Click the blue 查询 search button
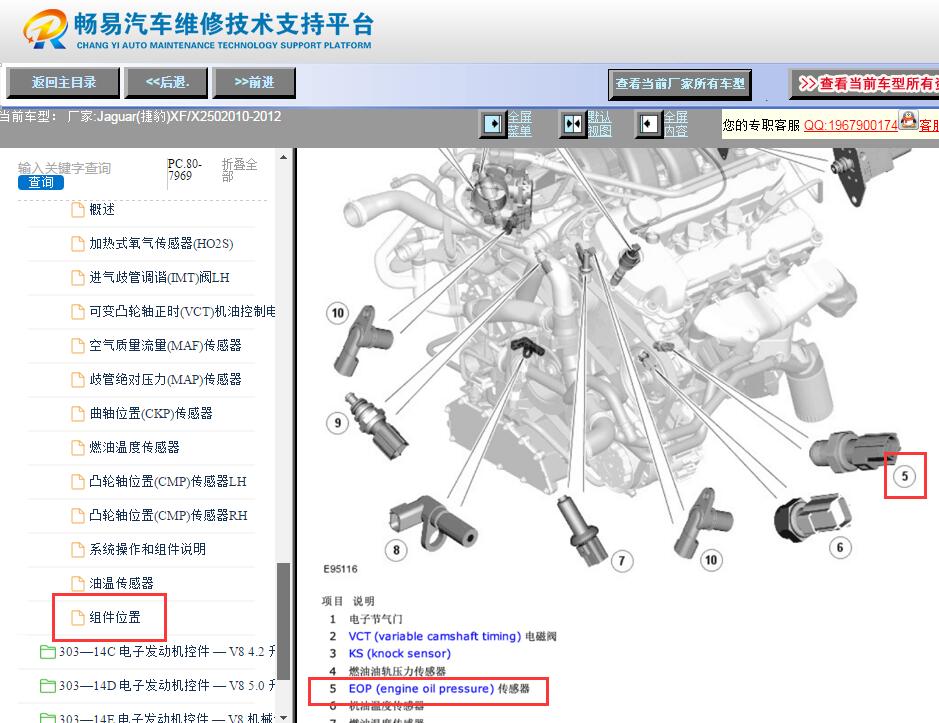Screen dimensions: 939x723 point(41,182)
